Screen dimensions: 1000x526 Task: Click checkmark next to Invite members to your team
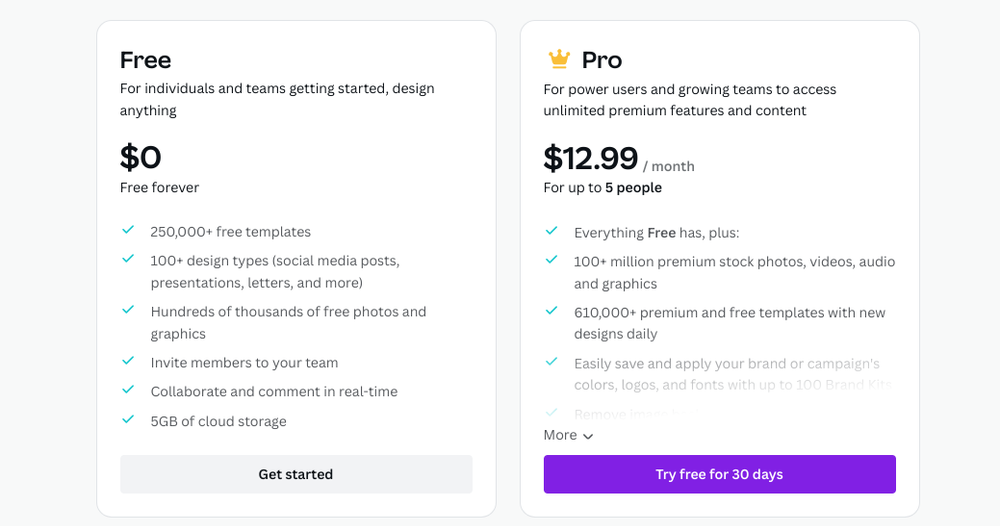[128, 361]
